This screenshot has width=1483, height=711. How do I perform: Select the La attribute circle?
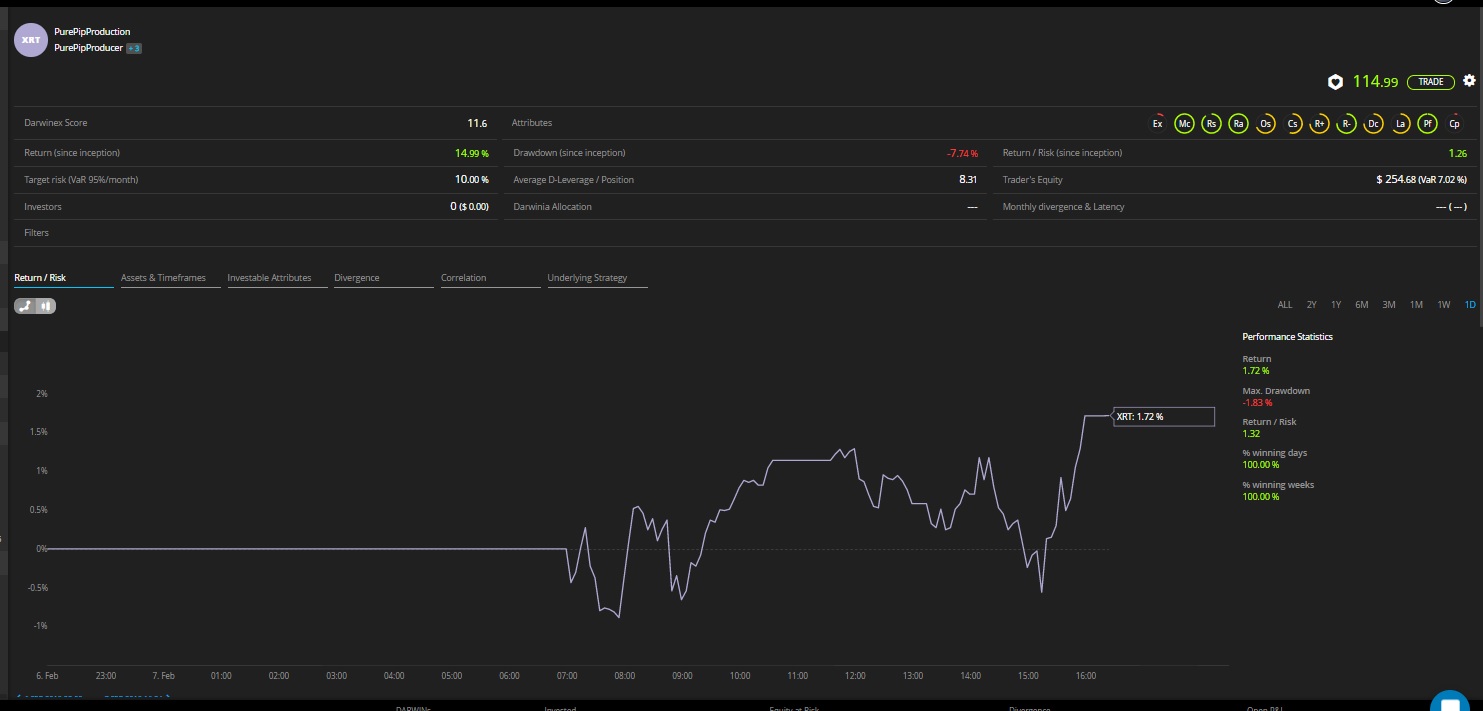tap(1401, 123)
